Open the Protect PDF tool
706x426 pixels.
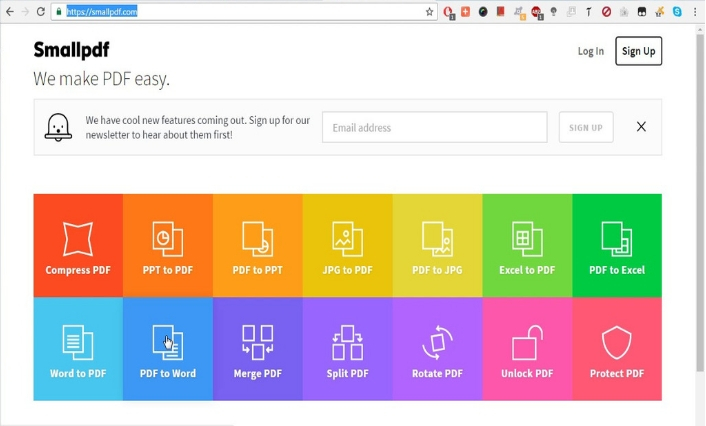pos(617,349)
